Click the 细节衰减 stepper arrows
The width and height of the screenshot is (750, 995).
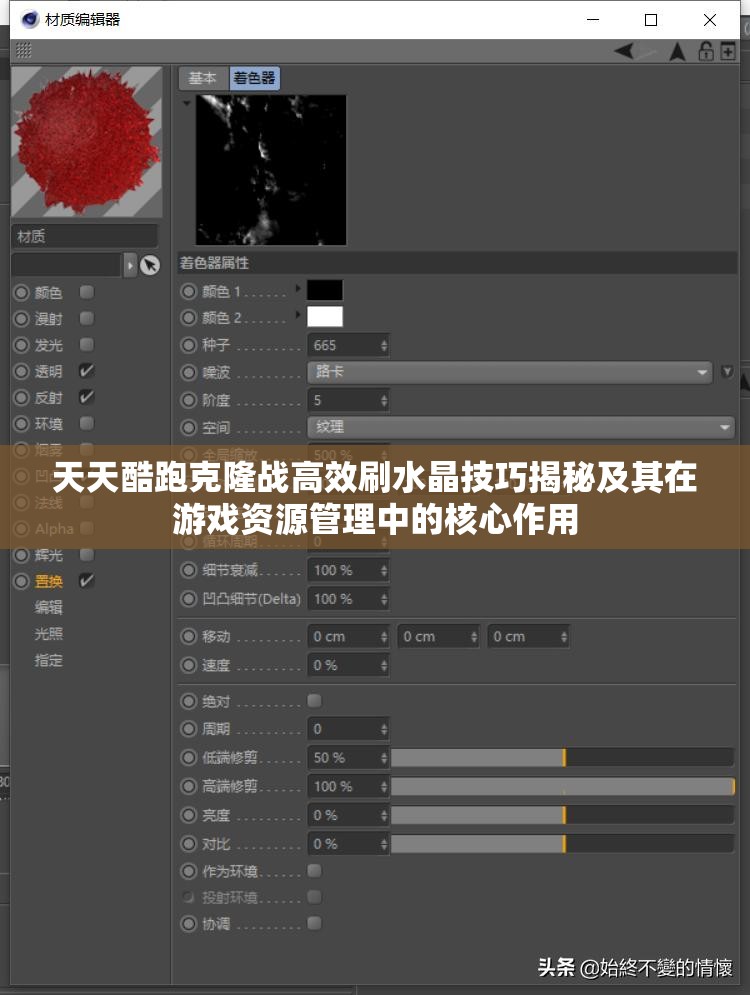(x=384, y=570)
